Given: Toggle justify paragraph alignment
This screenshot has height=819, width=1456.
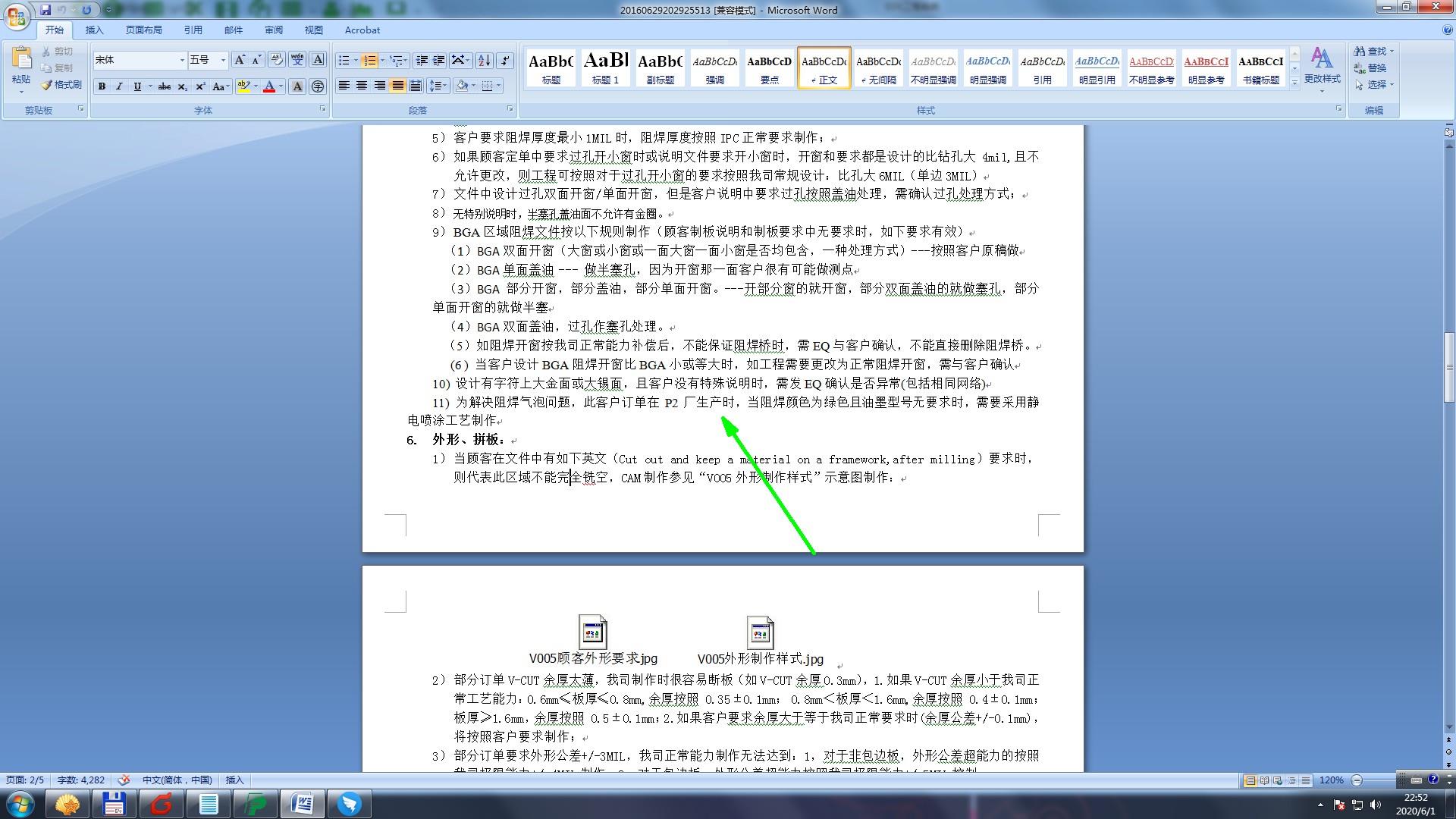Looking at the screenshot, I should [397, 86].
